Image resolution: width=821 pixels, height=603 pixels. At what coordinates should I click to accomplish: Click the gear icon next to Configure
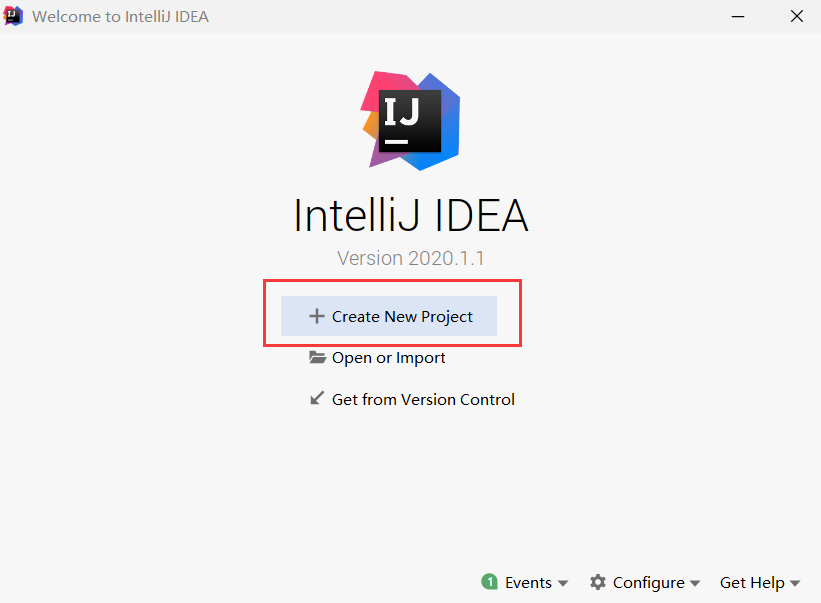click(x=598, y=582)
